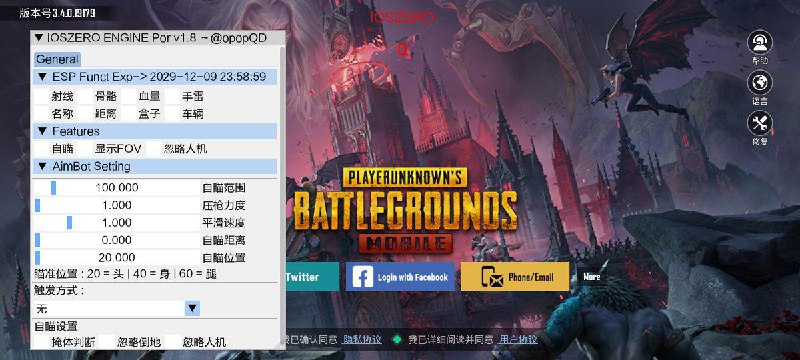Image resolution: width=800 pixels, height=360 pixels.
Task: Open the 修复 repair tools icon
Action: tap(760, 124)
